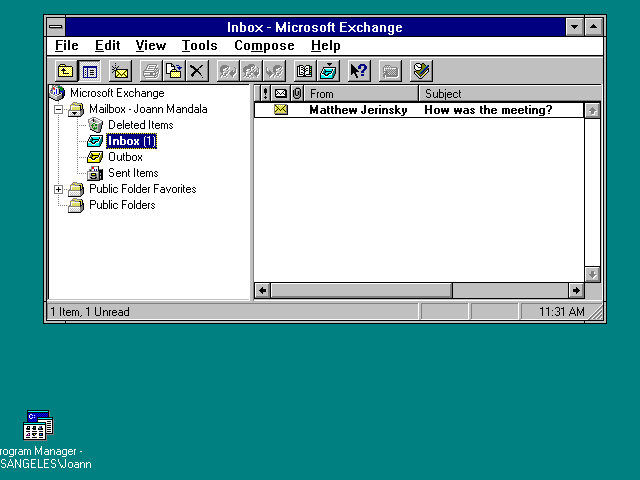640x480 pixels.
Task: Click the message list scroll down arrow
Action: [x=592, y=274]
